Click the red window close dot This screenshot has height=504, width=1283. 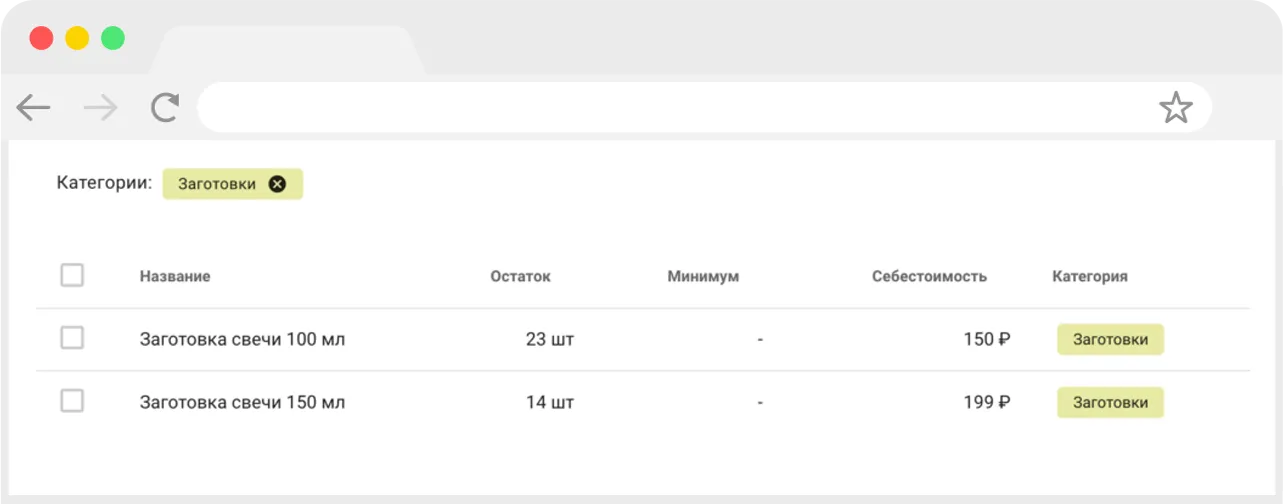(x=41, y=39)
